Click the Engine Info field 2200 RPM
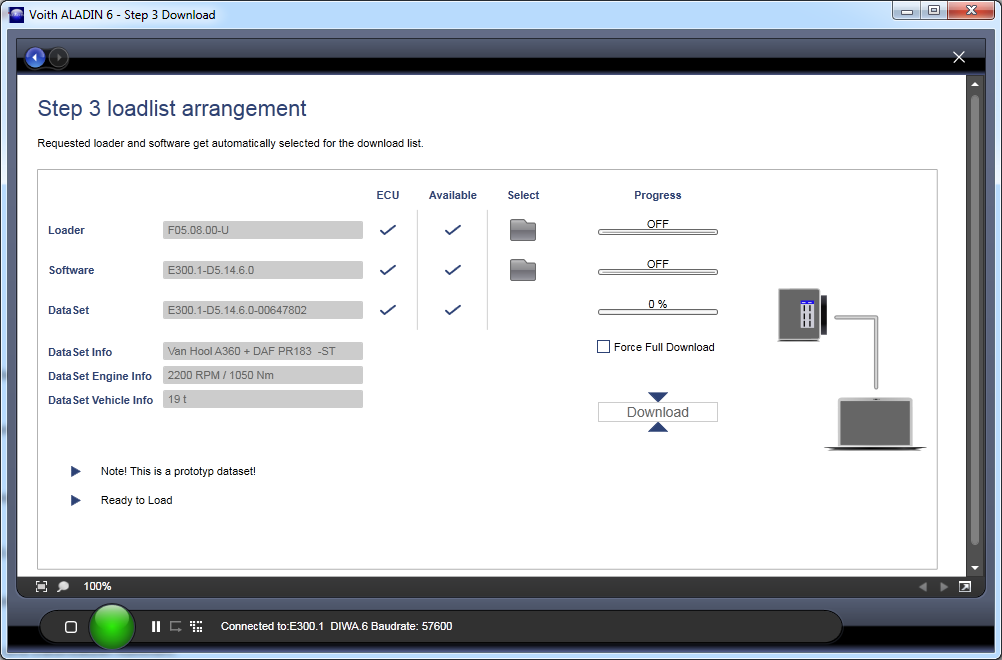Screen dimensions: 1002x660 pyautogui.click(x=263, y=375)
